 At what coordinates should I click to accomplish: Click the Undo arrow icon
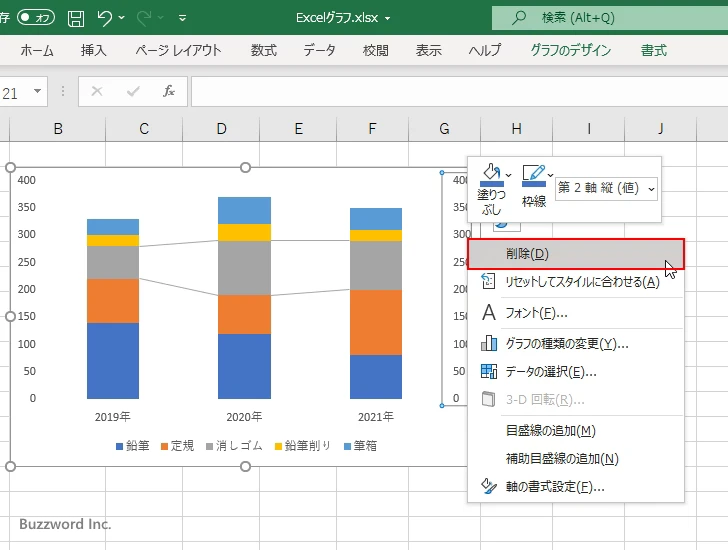tap(105, 18)
